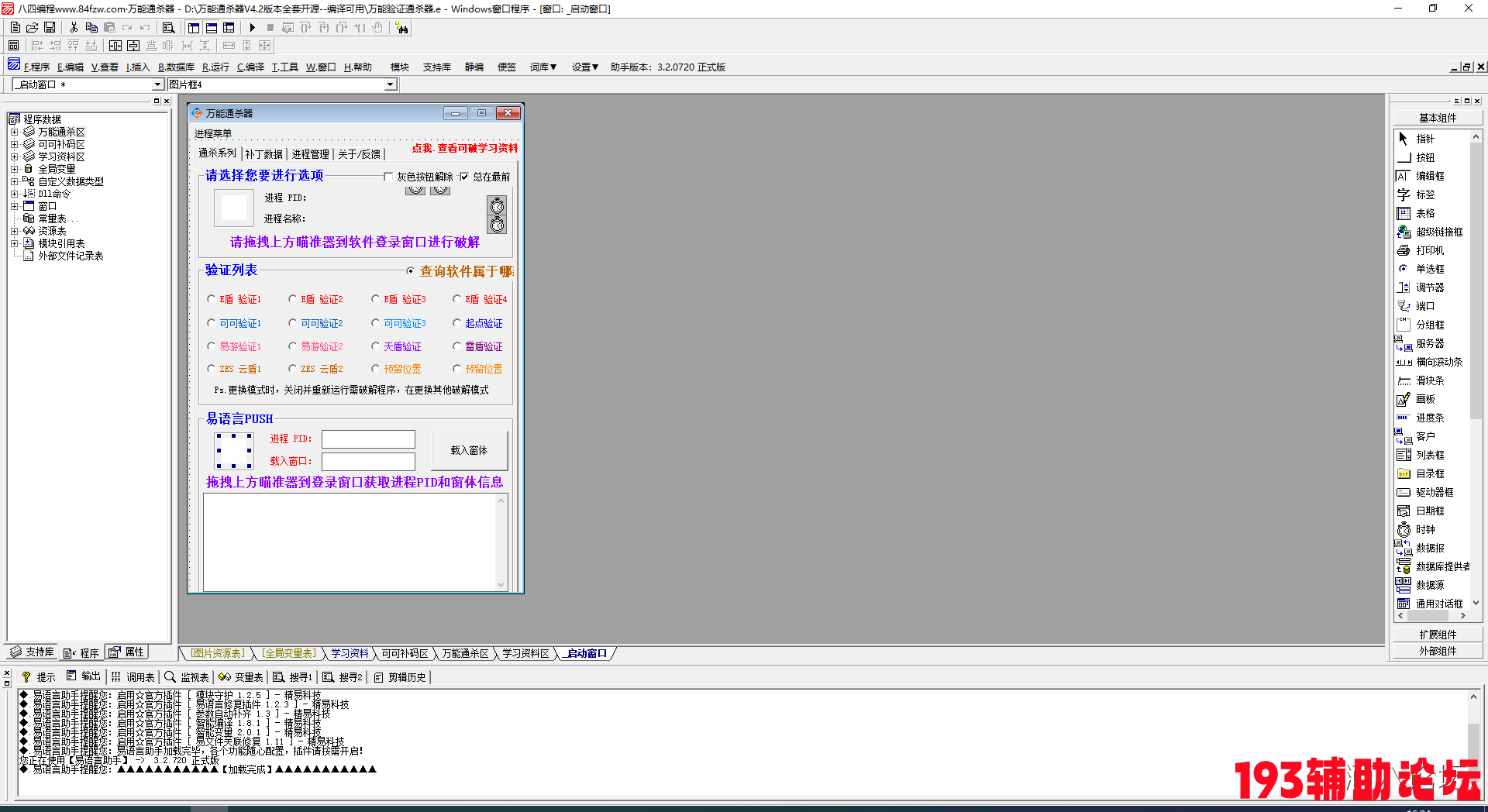The height and width of the screenshot is (812, 1488).
Task: Click the 载入窗口 input field
Action: click(368, 462)
